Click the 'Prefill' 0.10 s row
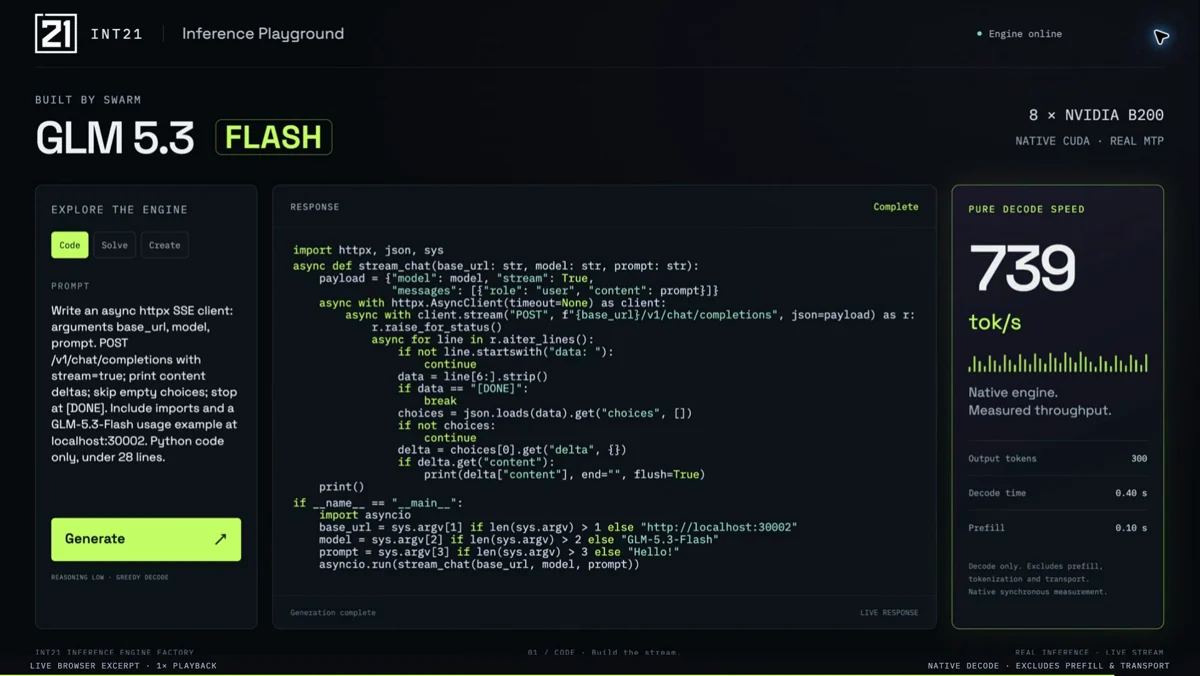The height and width of the screenshot is (676, 1200). pyautogui.click(x=1058, y=527)
